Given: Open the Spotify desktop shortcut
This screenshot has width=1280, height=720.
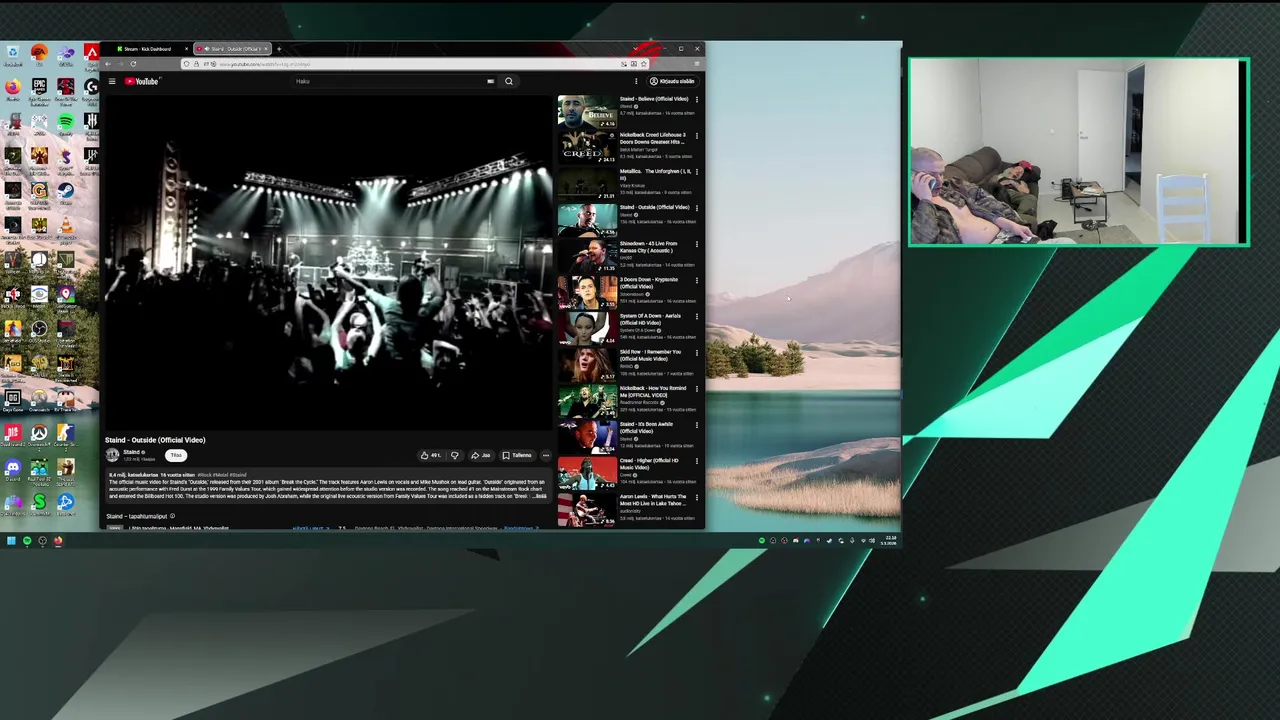Looking at the screenshot, I should click(65, 123).
